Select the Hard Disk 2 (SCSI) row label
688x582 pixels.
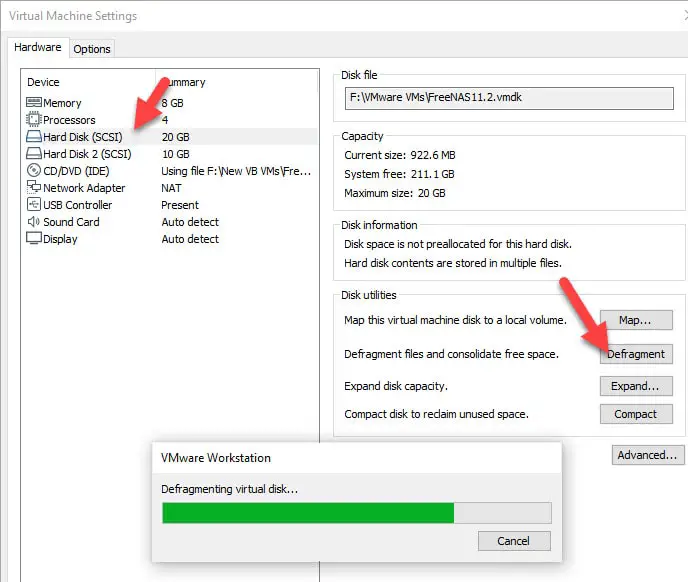(87, 154)
